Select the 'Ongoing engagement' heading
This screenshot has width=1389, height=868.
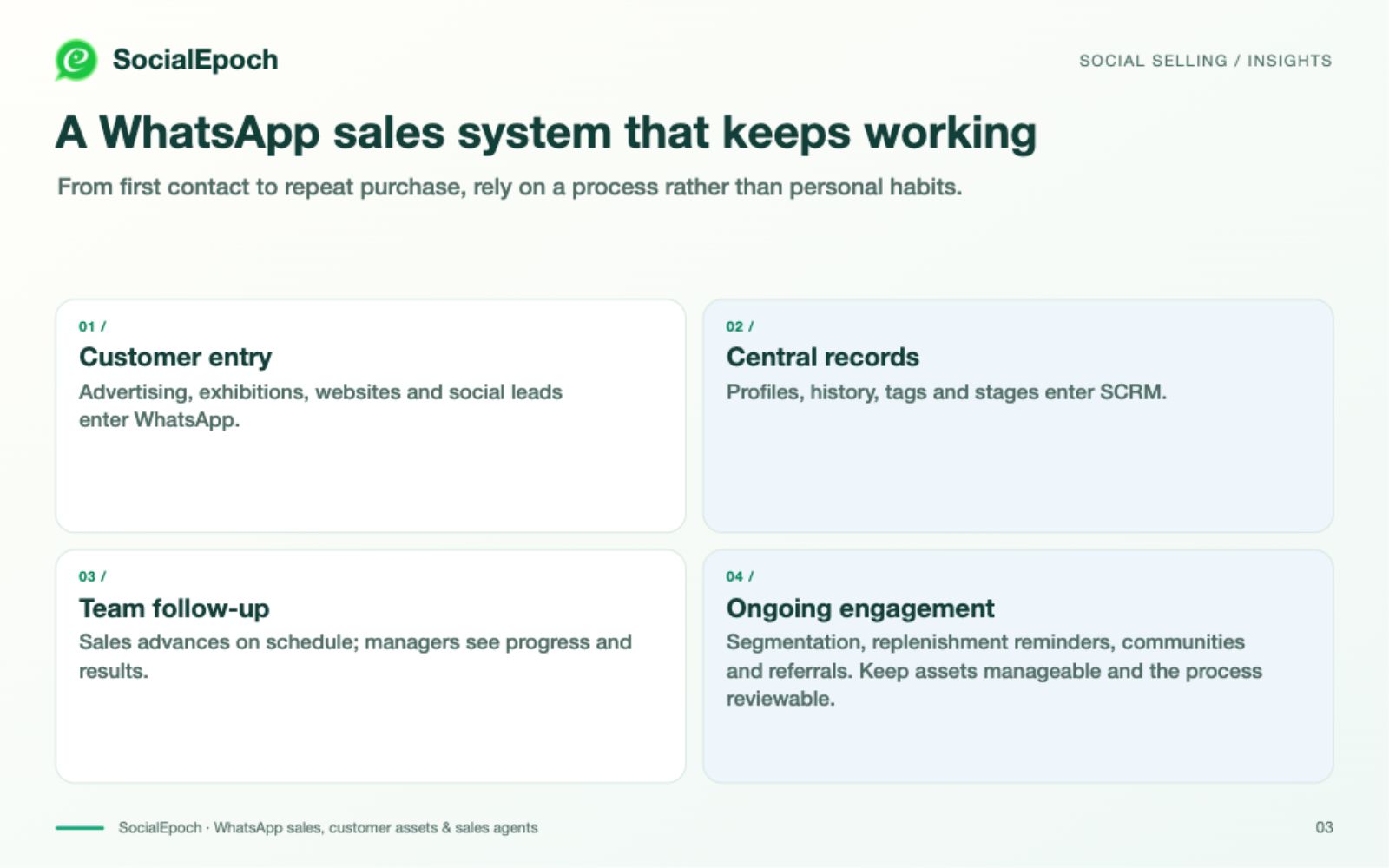point(860,608)
